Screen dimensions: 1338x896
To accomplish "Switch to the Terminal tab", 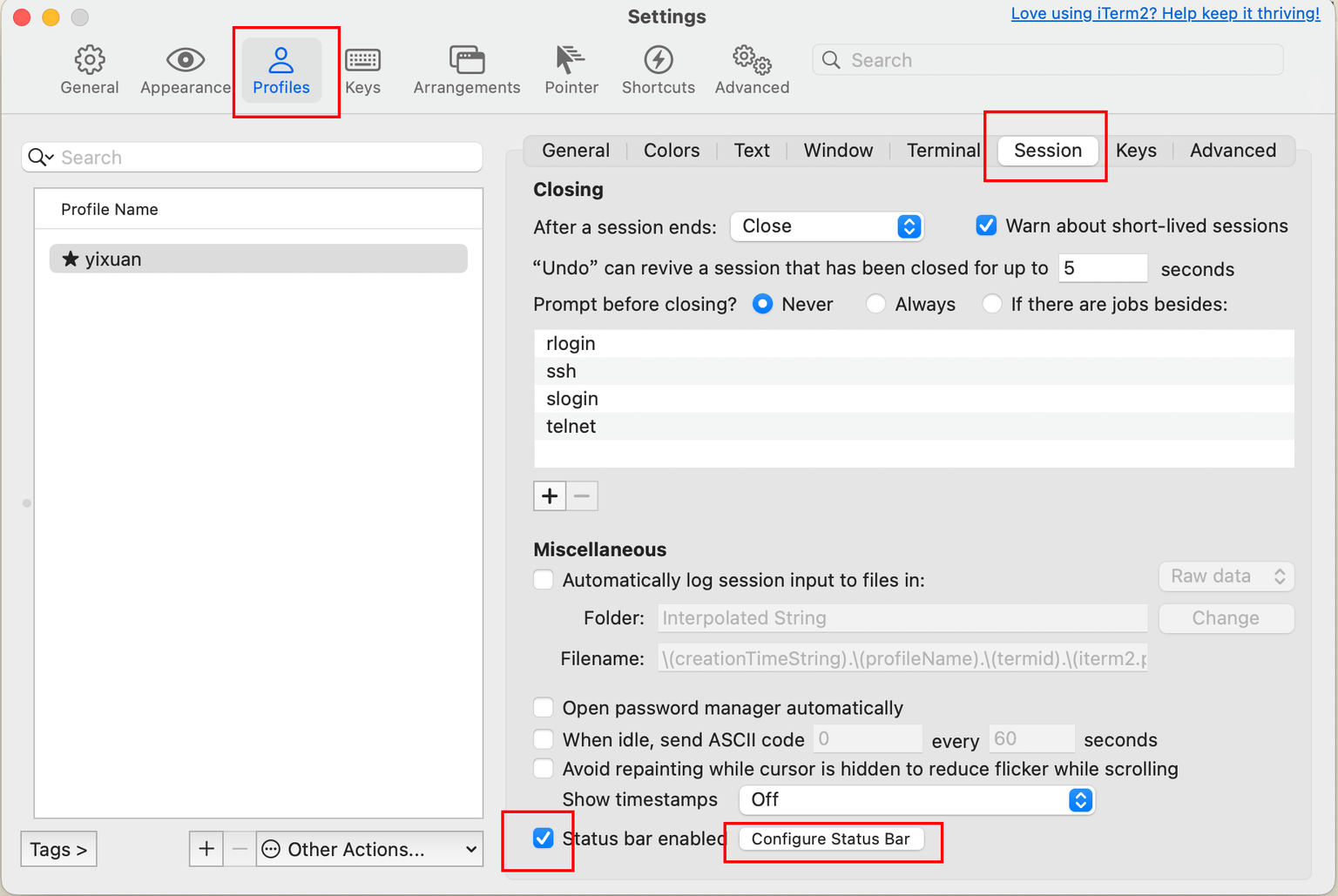I will [x=943, y=151].
